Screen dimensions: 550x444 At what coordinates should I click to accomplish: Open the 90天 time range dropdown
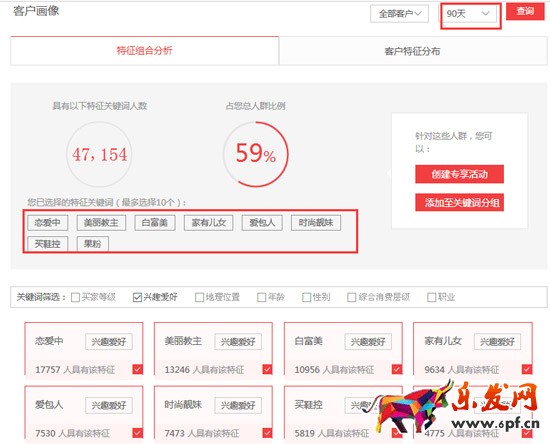coord(468,14)
